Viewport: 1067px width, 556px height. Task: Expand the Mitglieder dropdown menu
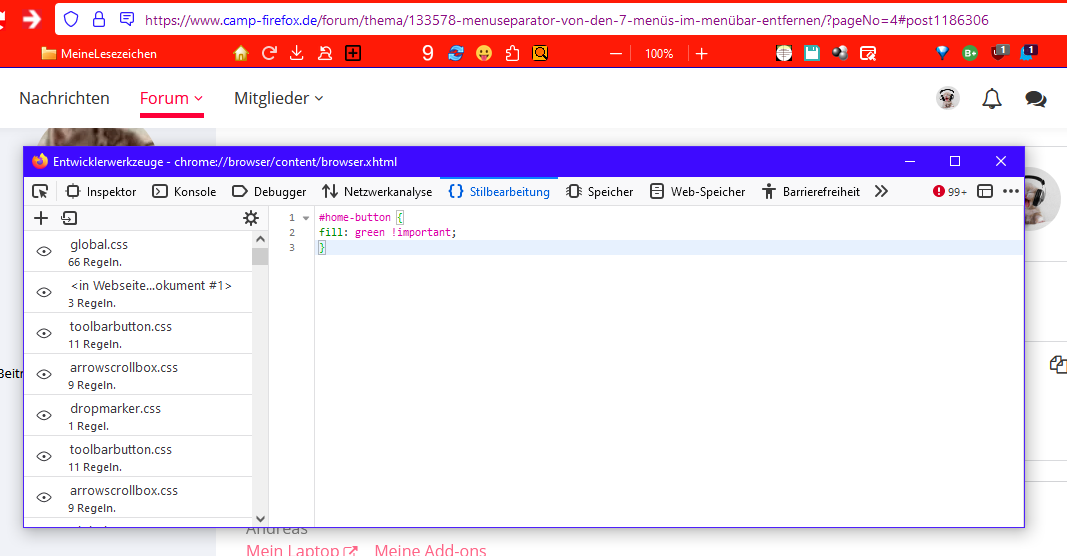[x=278, y=98]
